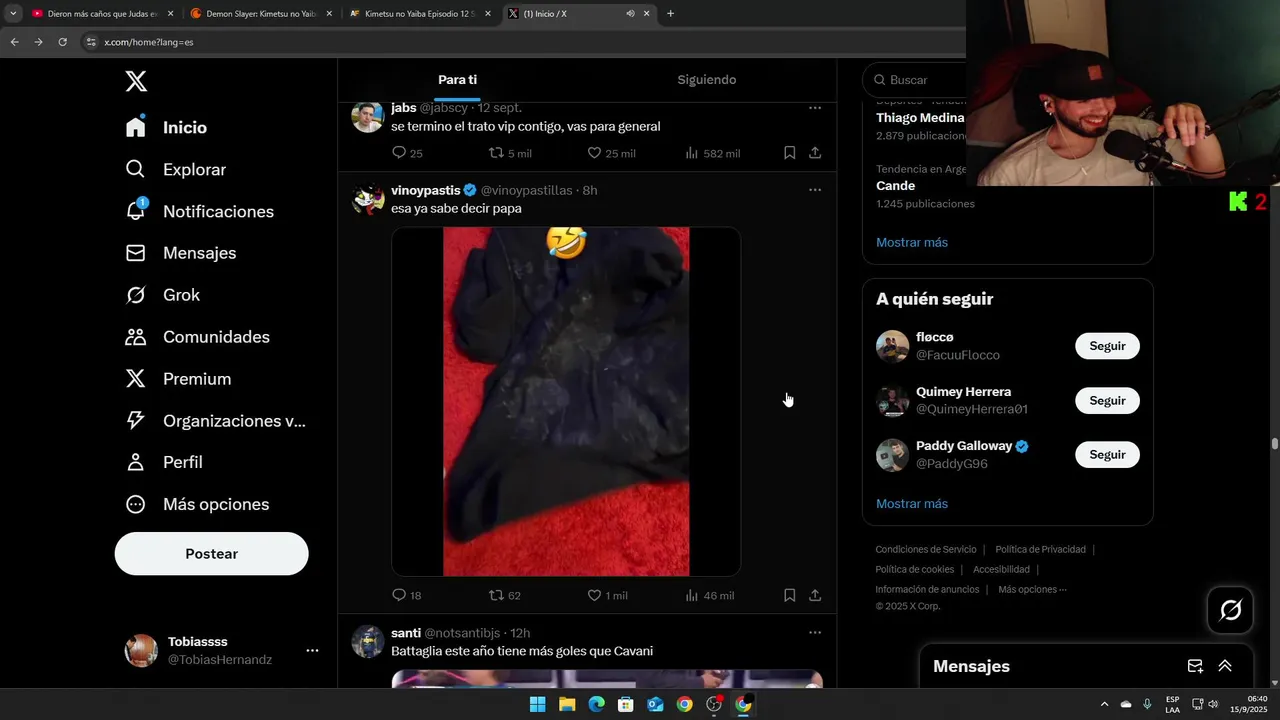Share the jabs post
Screen dimensions: 1280x720
click(x=815, y=153)
